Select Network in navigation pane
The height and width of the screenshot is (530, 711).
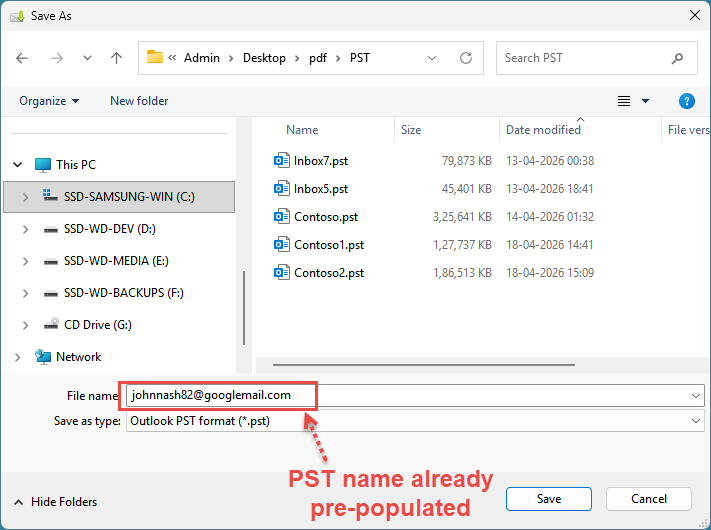[78, 357]
